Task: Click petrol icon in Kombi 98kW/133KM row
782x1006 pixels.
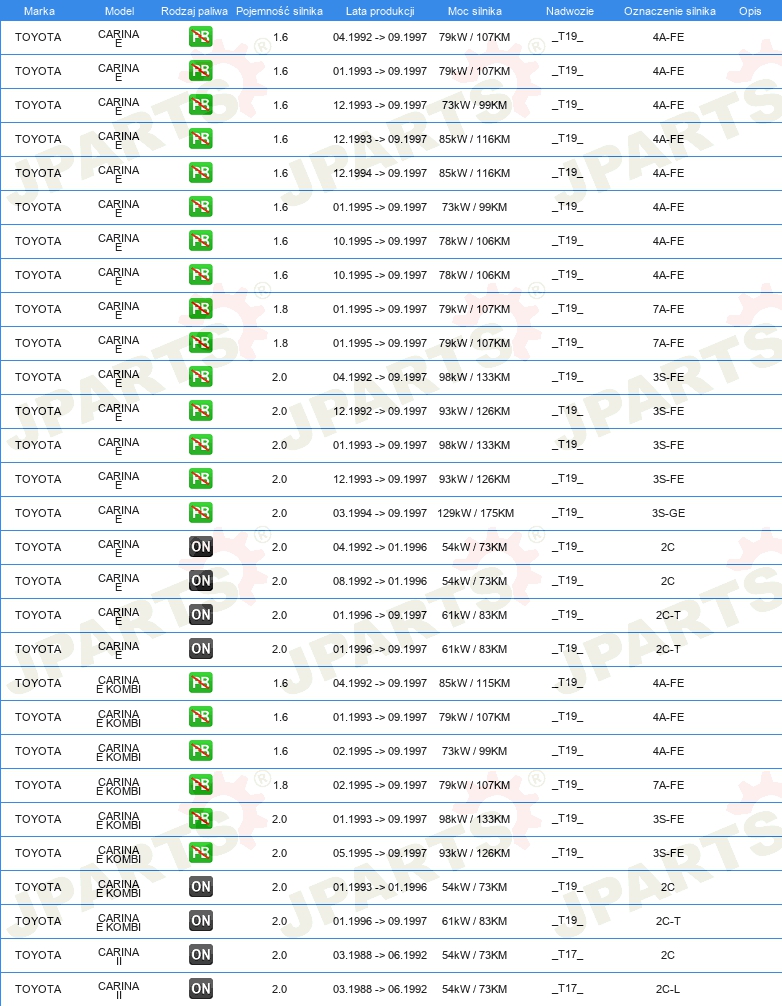Action: [x=201, y=819]
